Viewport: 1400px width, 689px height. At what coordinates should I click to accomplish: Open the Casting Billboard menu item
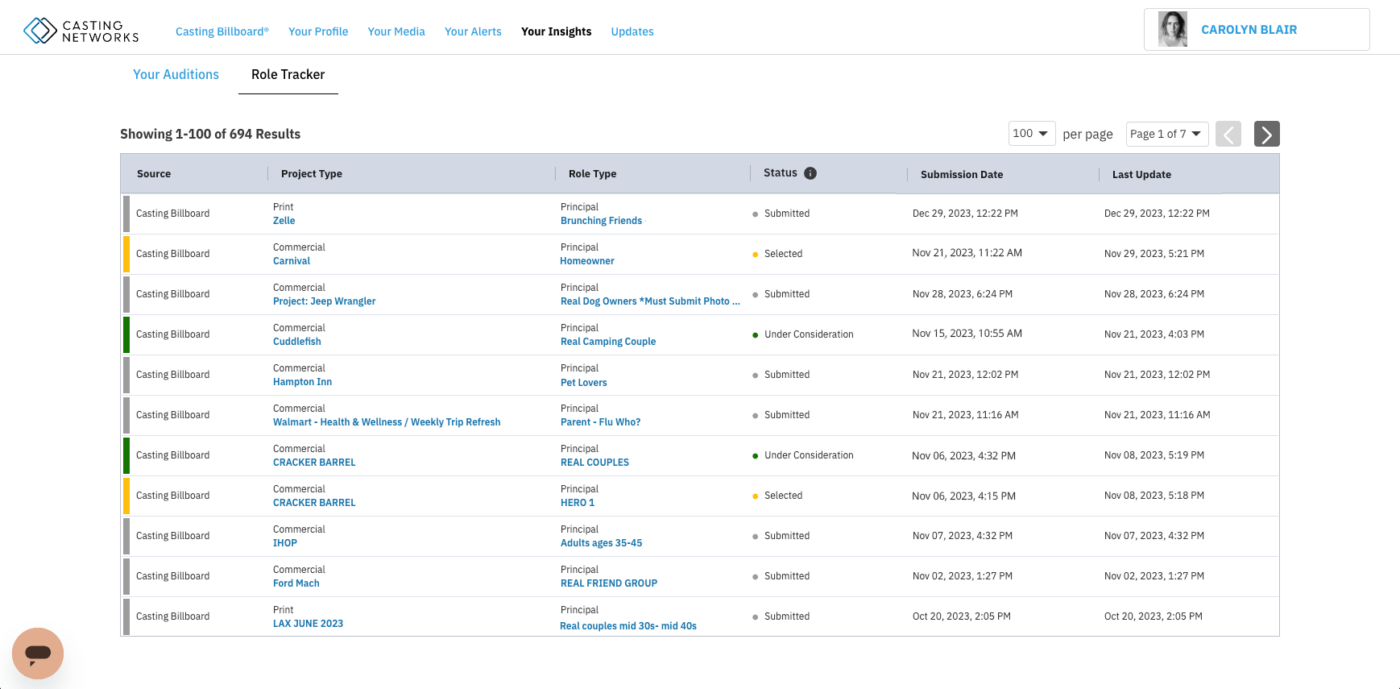click(221, 31)
